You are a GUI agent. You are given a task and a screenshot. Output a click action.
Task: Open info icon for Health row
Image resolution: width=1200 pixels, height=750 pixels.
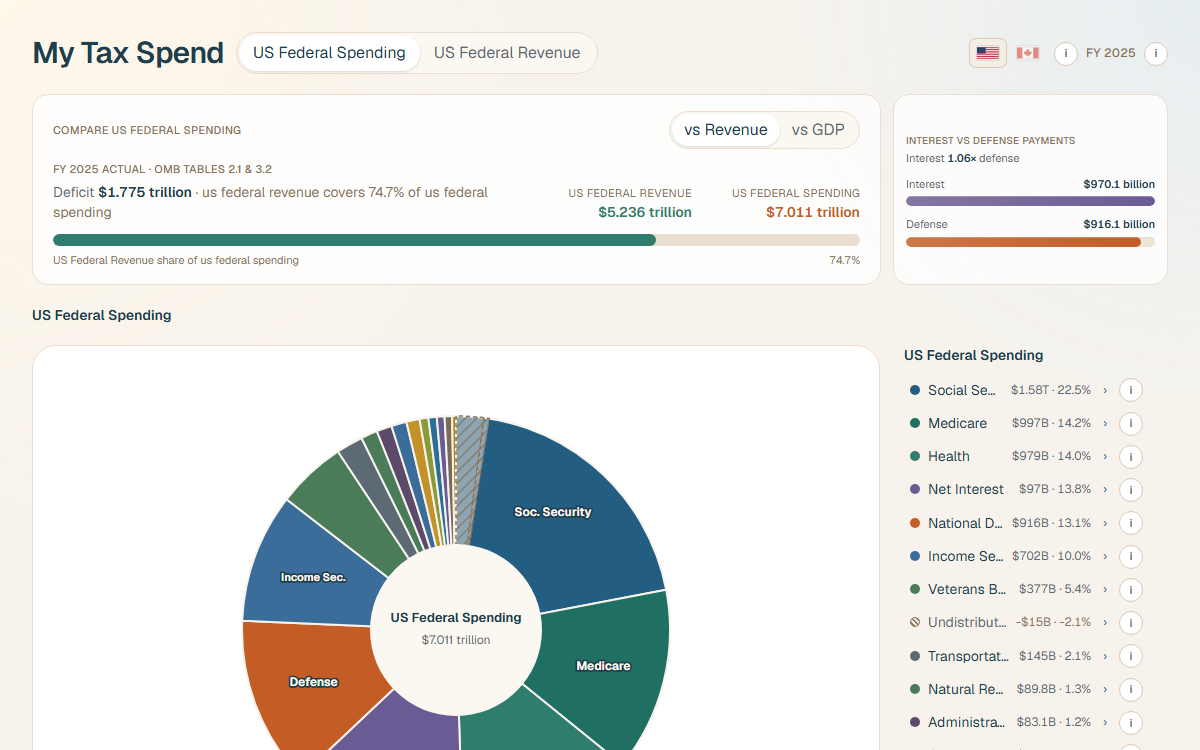tap(1130, 456)
